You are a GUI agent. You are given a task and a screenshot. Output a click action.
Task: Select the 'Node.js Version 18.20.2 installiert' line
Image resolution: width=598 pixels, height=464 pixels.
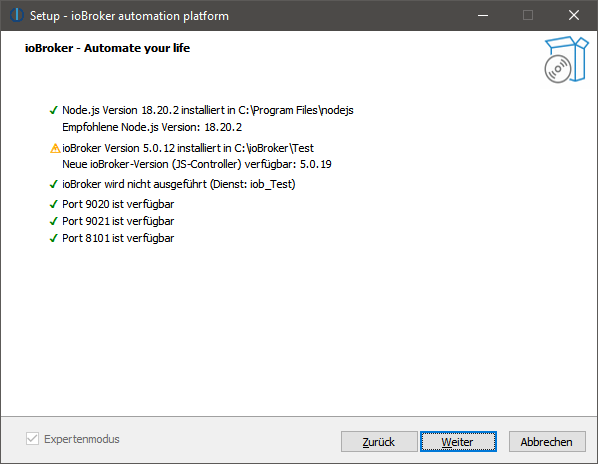point(208,110)
